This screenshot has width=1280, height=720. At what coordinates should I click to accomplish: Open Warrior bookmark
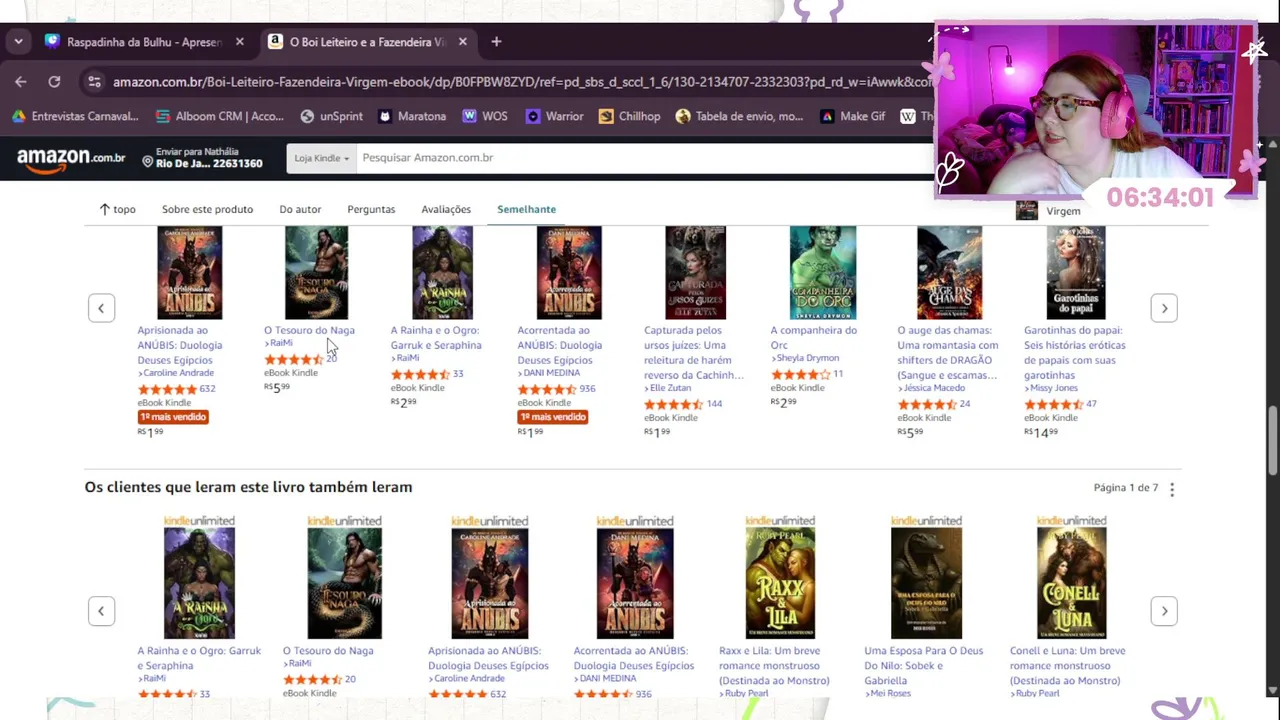click(x=554, y=116)
